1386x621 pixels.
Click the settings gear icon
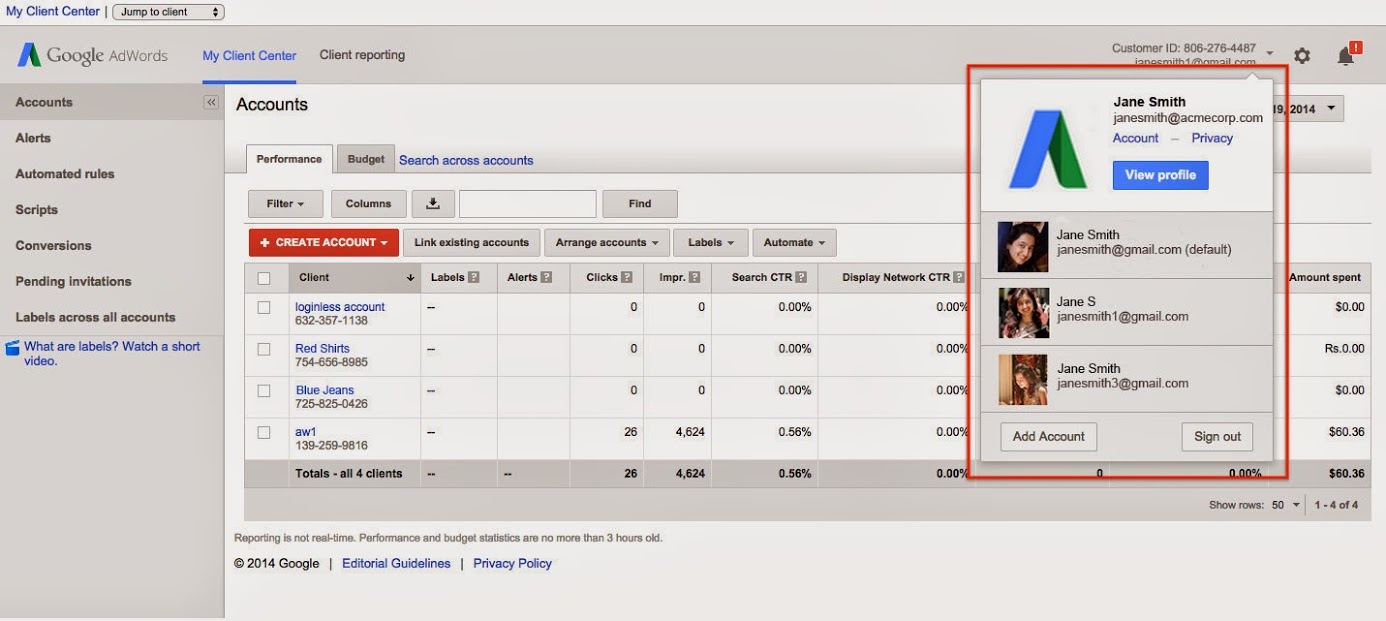point(1301,56)
